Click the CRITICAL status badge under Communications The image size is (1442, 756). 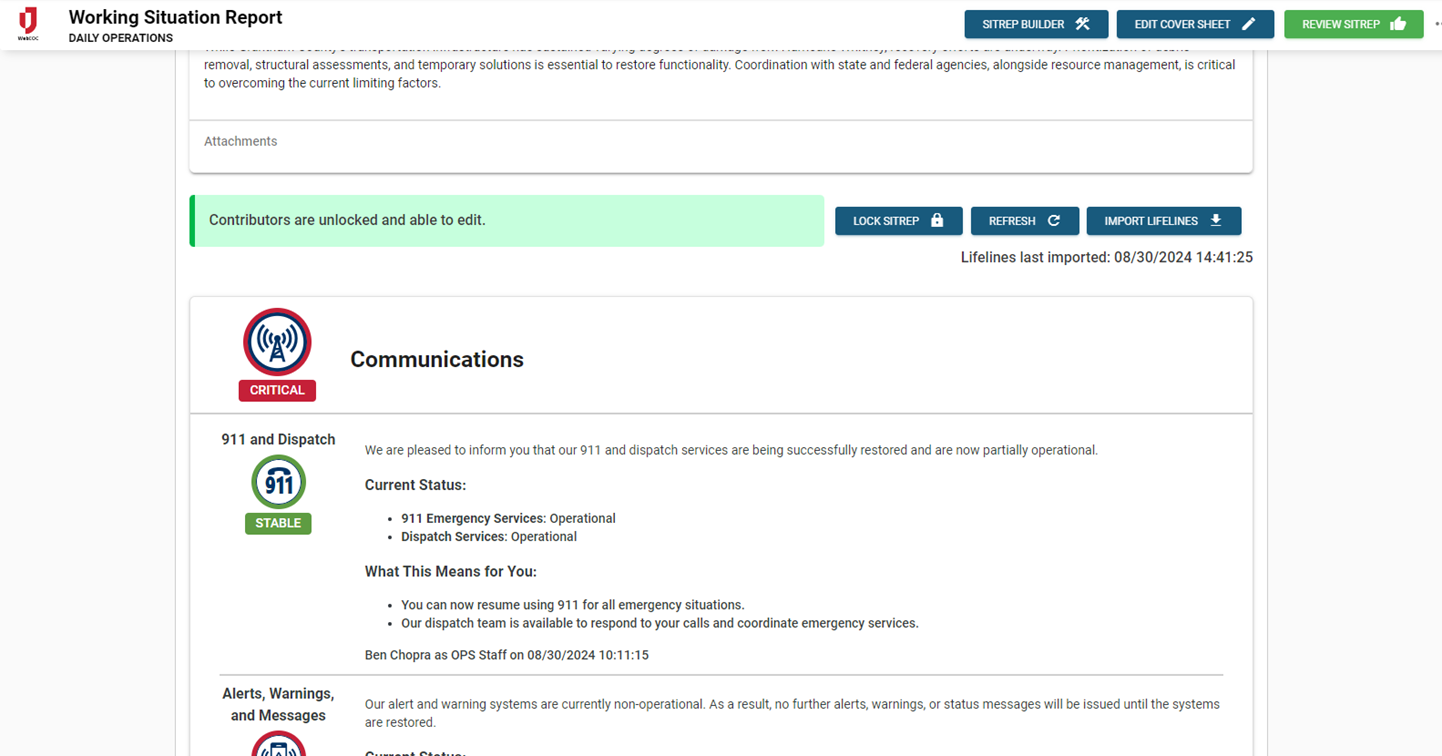coord(277,390)
